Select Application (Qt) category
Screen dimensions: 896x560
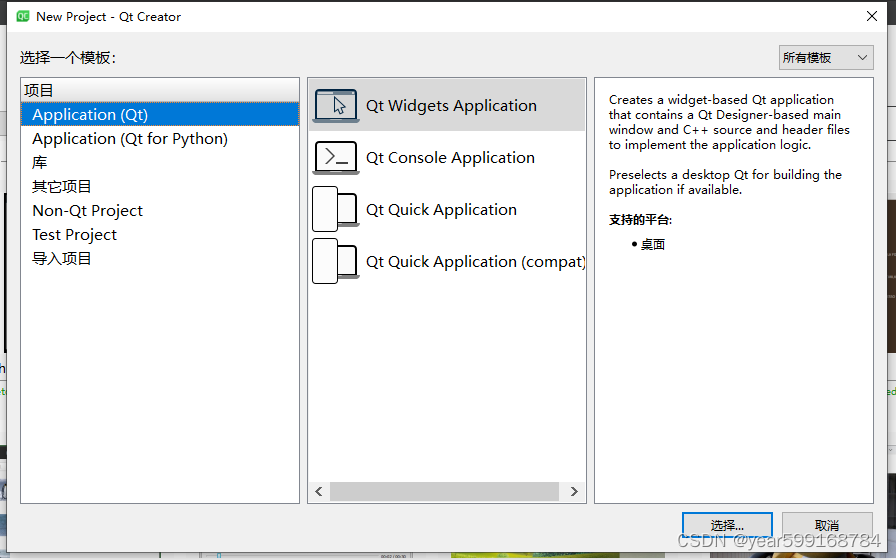click(x=160, y=114)
